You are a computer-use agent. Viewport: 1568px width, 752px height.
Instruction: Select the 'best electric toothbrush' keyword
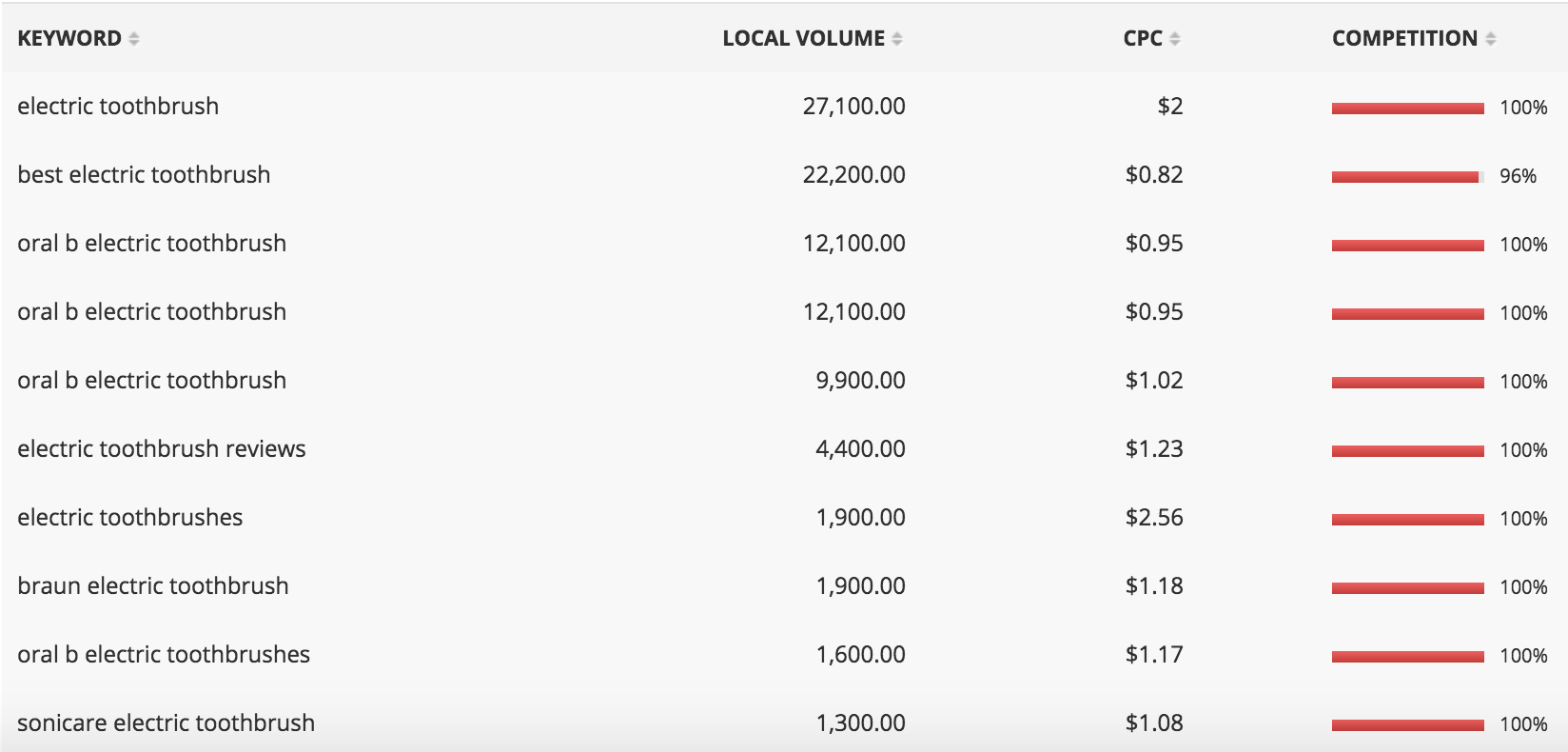144,175
